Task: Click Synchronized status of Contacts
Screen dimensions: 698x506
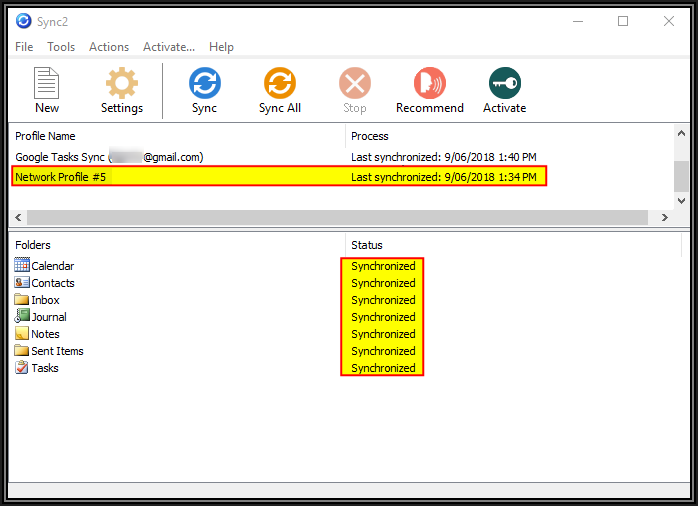Action: click(x=383, y=283)
